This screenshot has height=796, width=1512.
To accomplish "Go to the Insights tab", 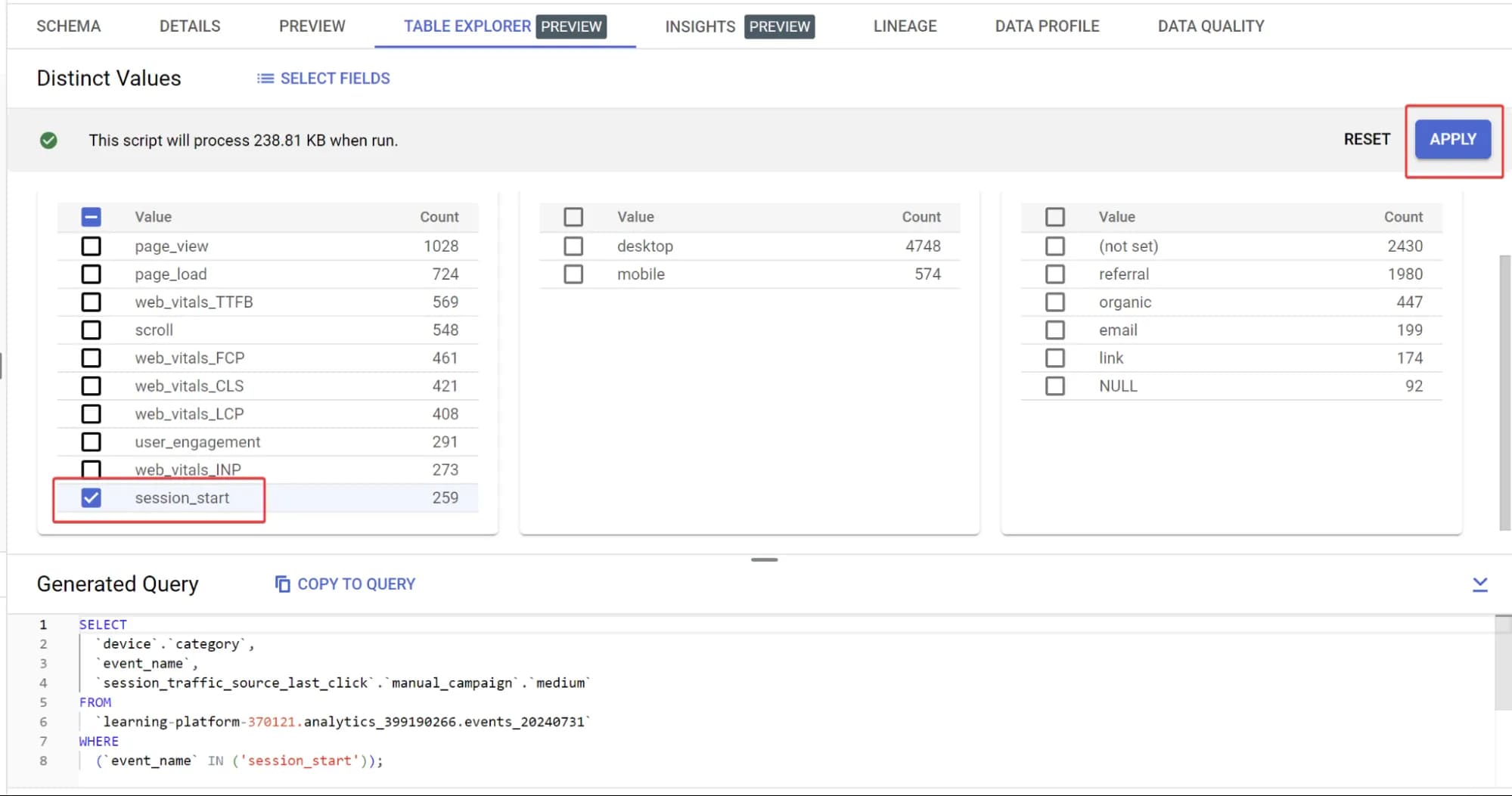I will [740, 26].
